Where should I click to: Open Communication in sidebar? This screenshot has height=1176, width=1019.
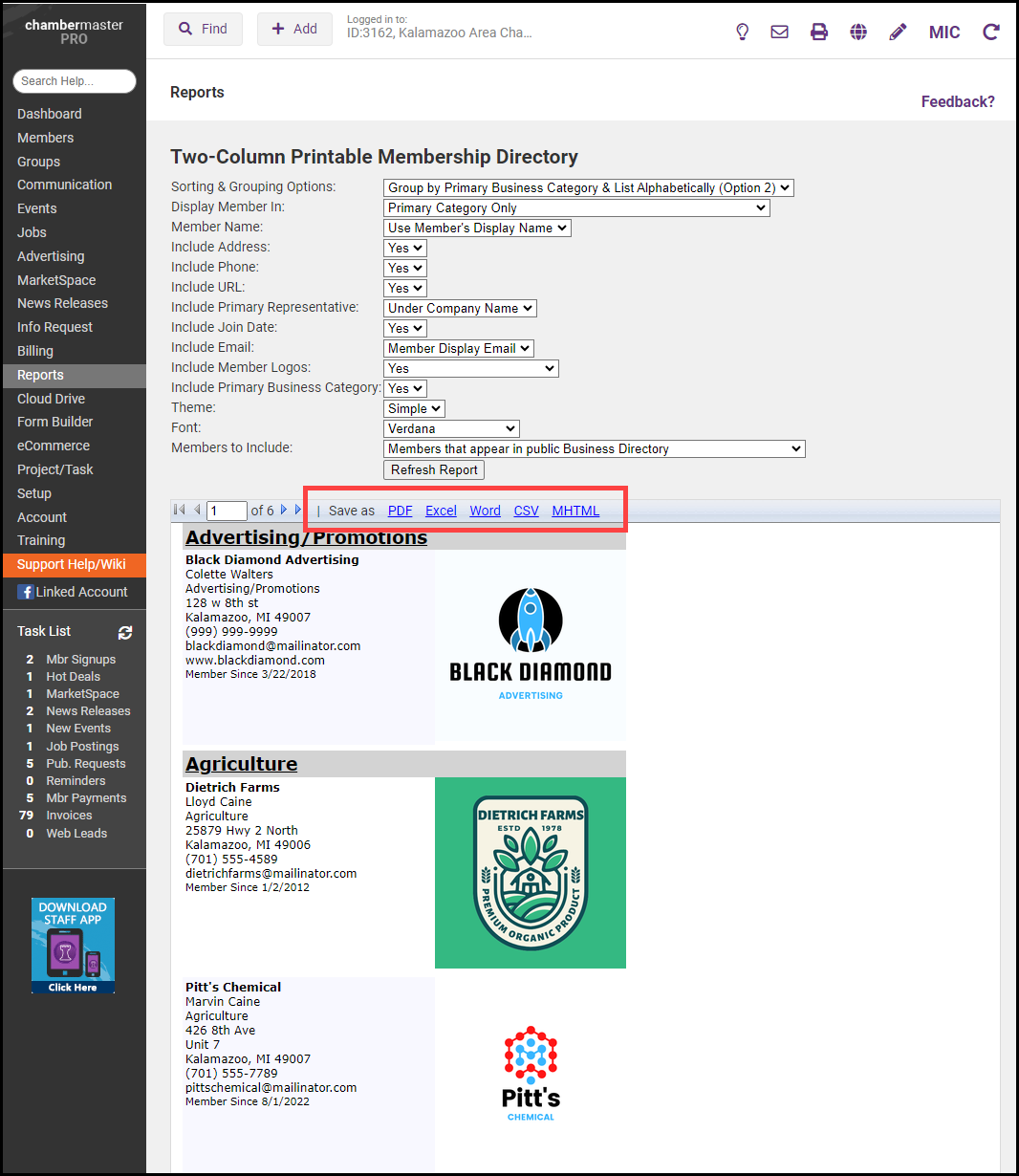[x=64, y=185]
